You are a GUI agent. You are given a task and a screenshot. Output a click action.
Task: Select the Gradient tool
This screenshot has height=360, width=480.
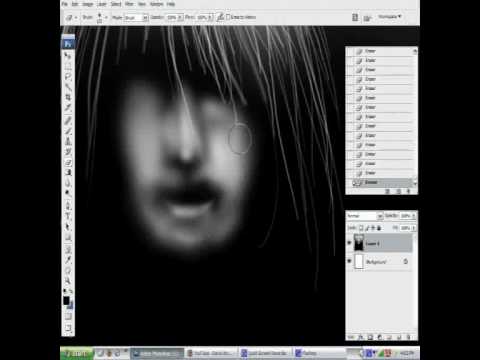[x=68, y=173]
